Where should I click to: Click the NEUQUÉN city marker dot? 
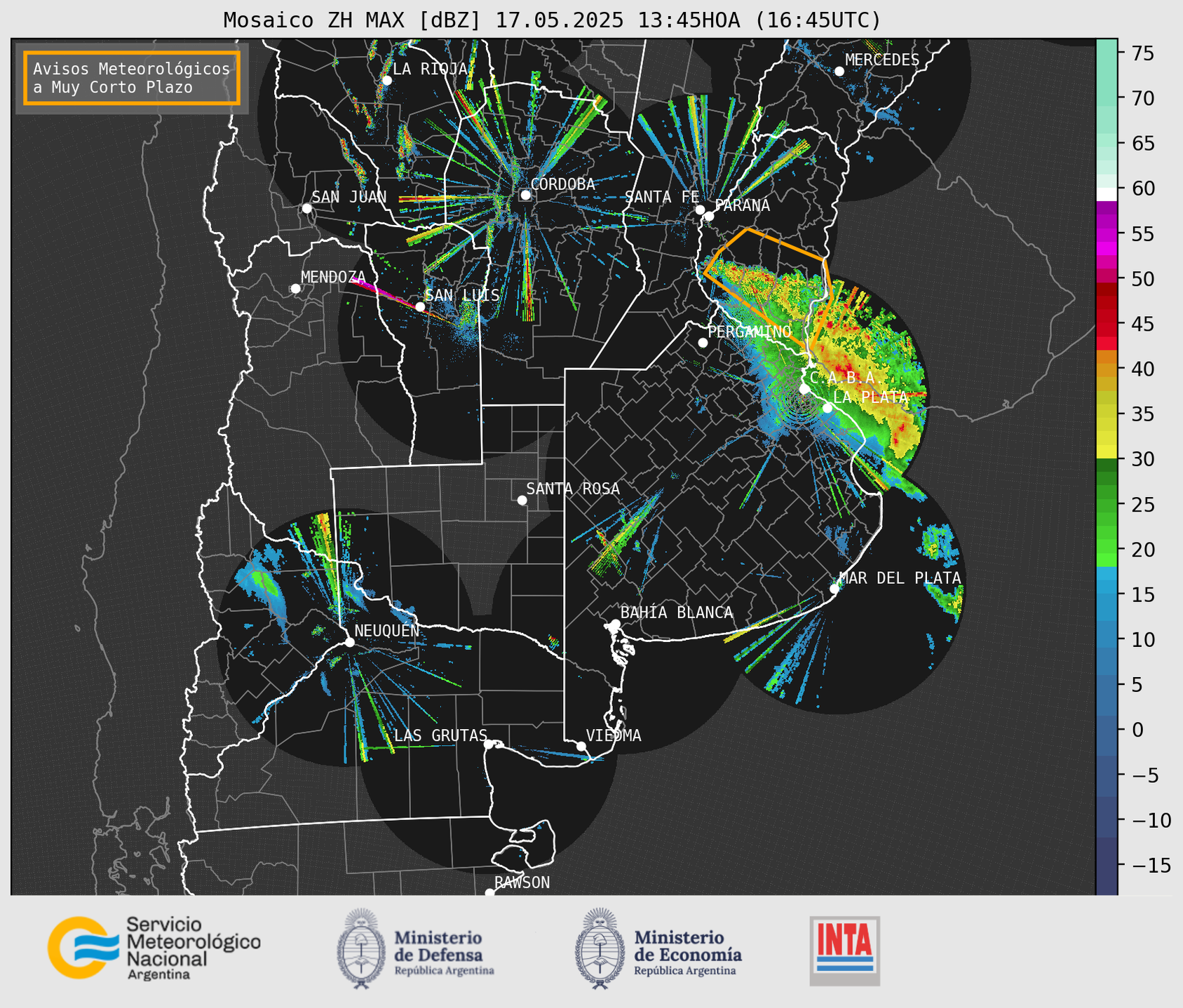[349, 642]
